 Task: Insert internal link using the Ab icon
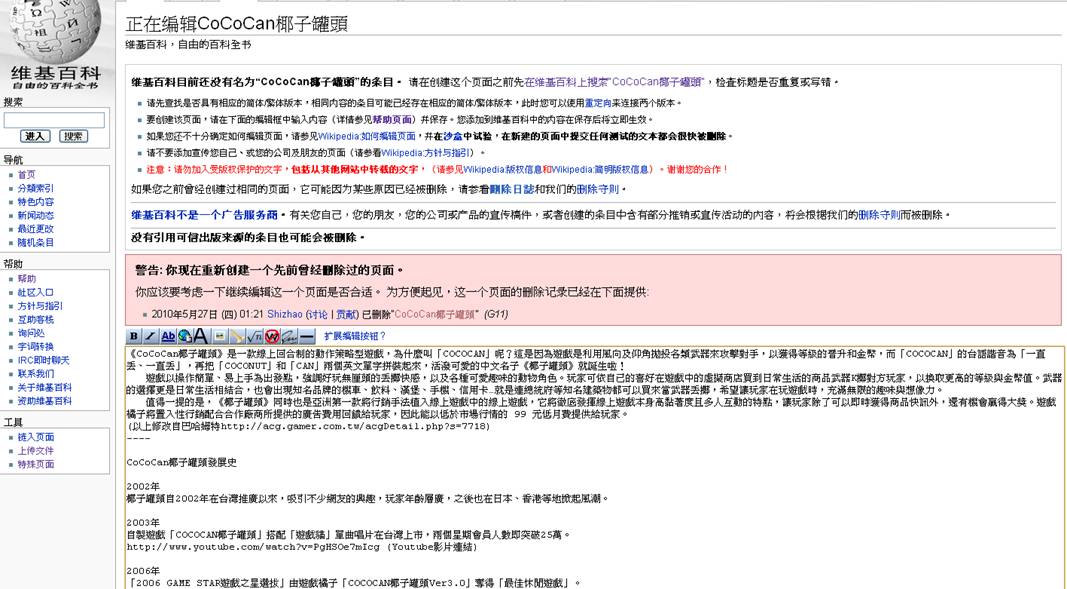[x=168, y=336]
